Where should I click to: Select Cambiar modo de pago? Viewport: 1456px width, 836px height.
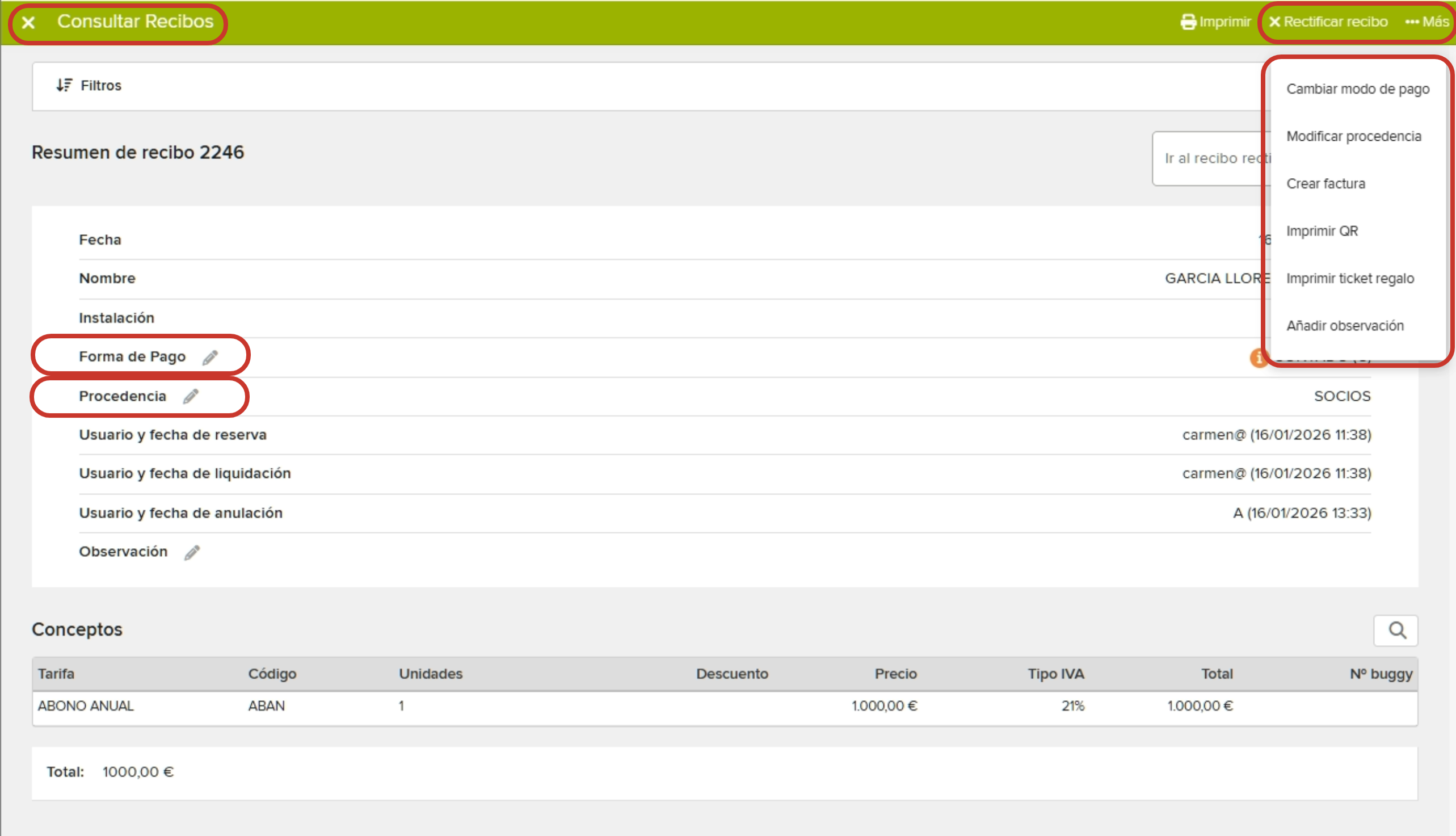tap(1357, 89)
